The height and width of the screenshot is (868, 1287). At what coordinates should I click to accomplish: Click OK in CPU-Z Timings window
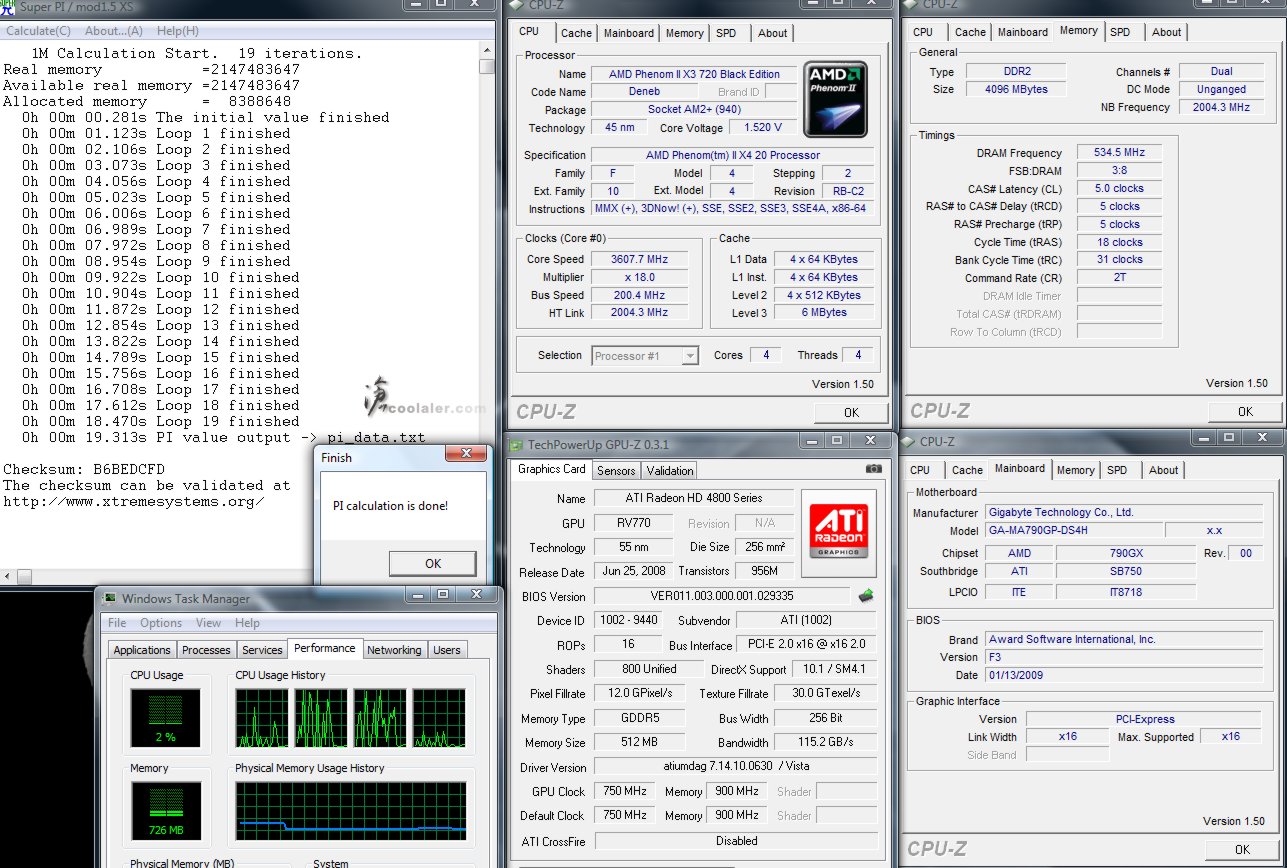(x=1245, y=411)
